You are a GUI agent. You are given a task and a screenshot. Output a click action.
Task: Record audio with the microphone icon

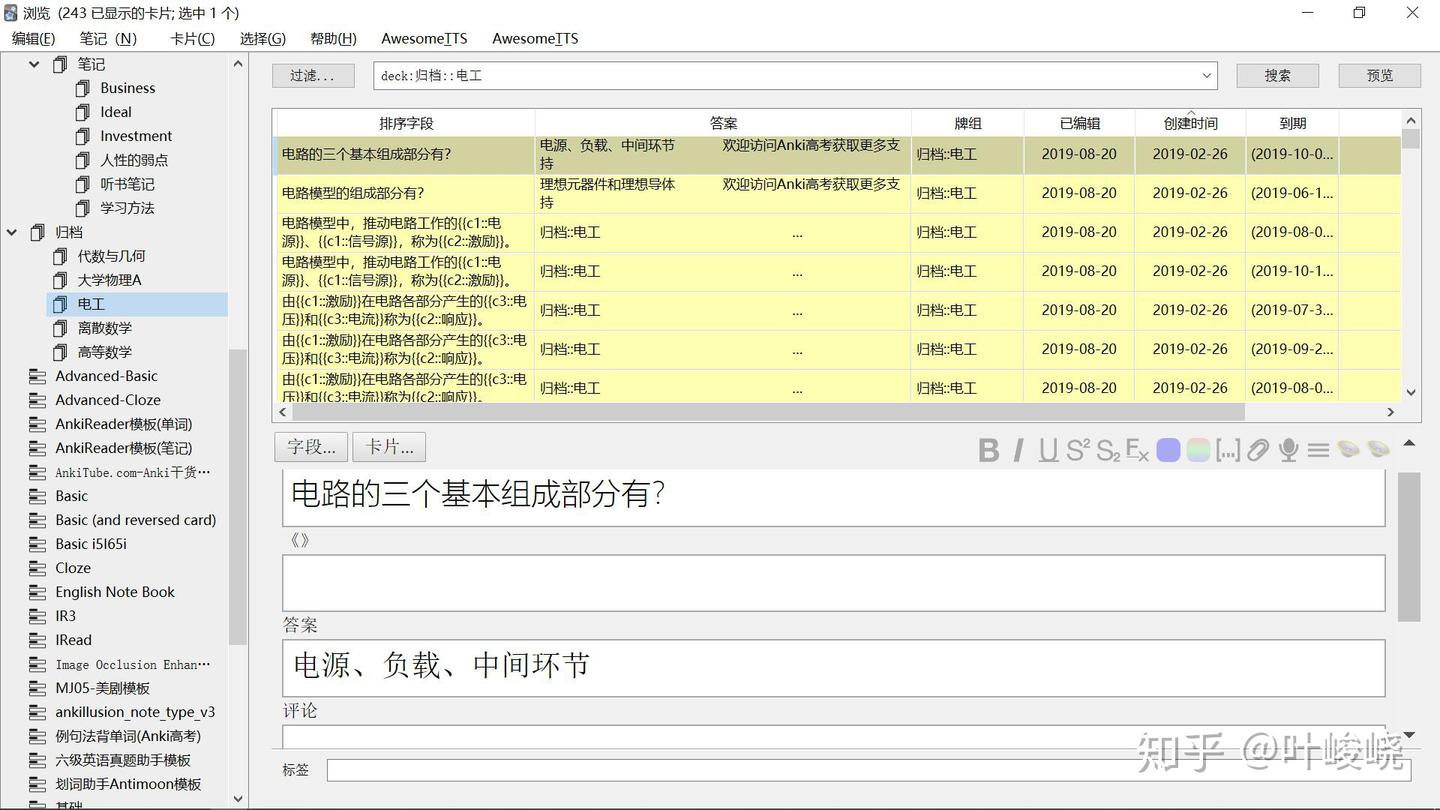pos(1288,450)
